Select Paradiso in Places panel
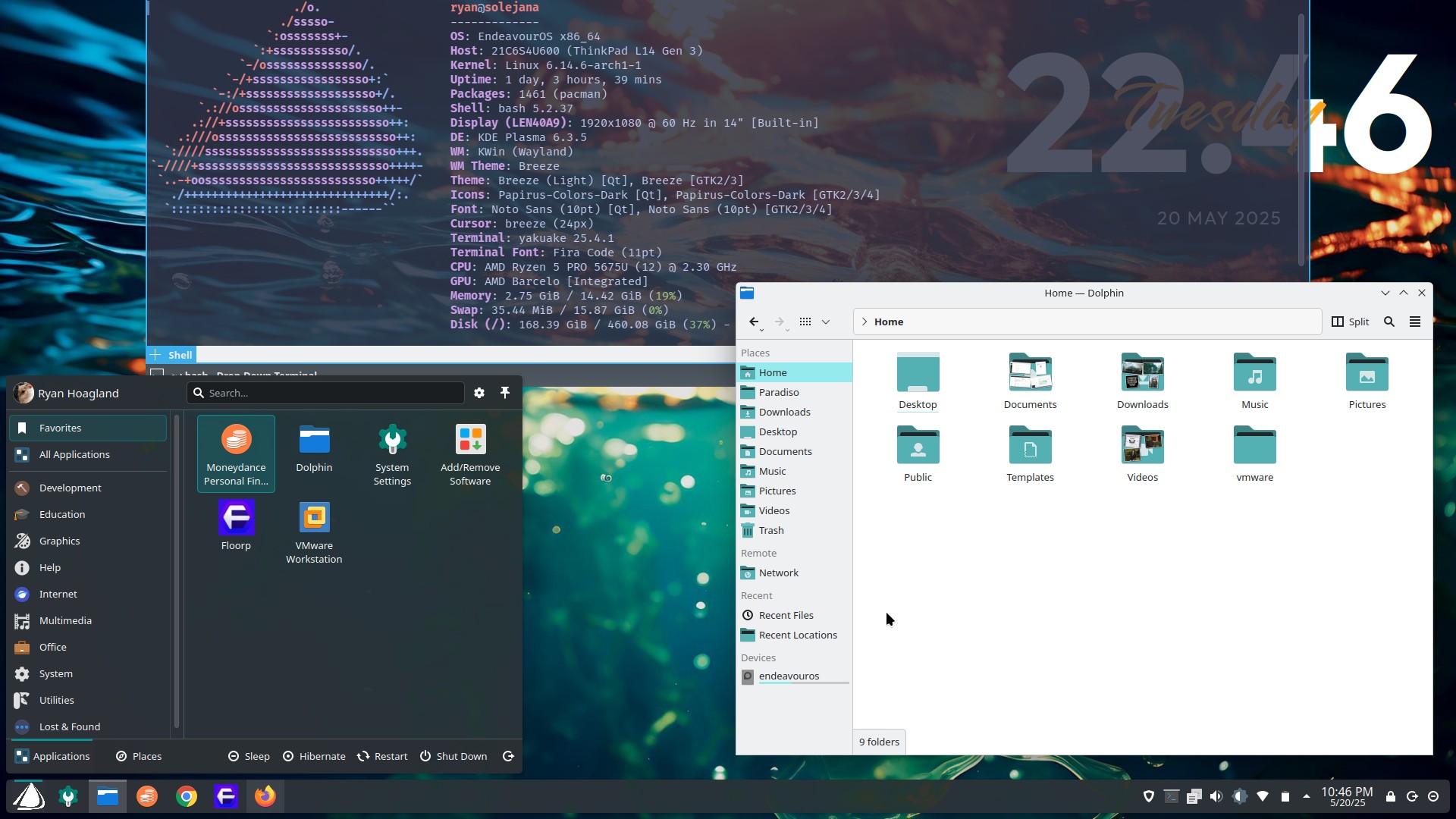Screen dimensions: 1456x819 [794, 392]
